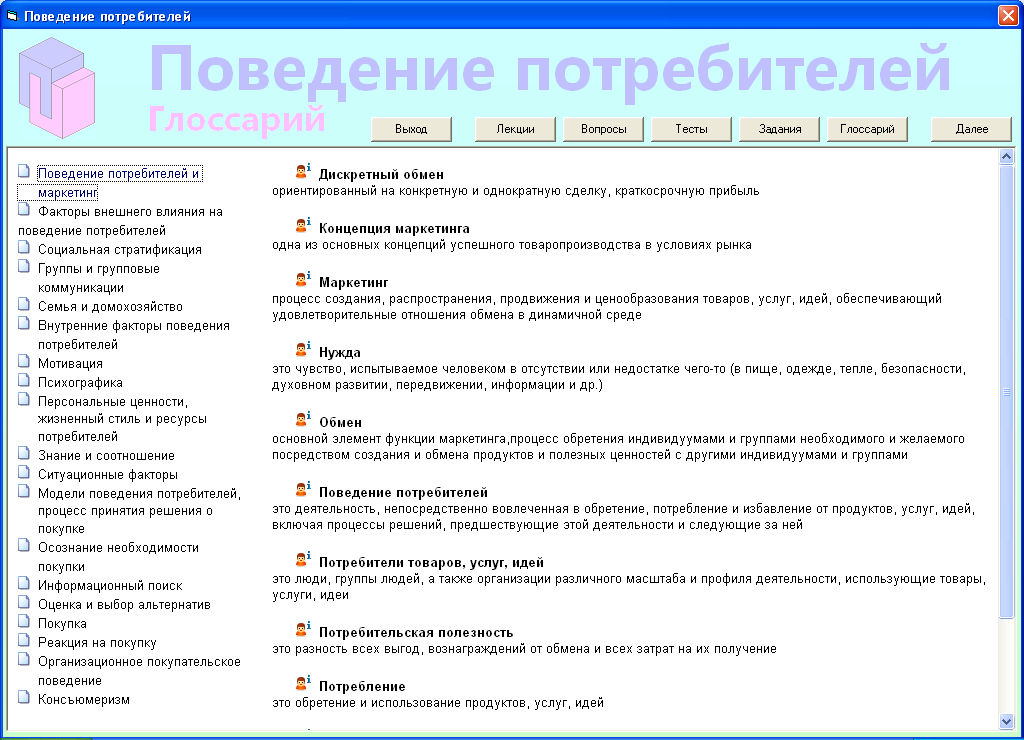
Task: Click the glossary term 'Дискретный обмен'
Action: 381,174
